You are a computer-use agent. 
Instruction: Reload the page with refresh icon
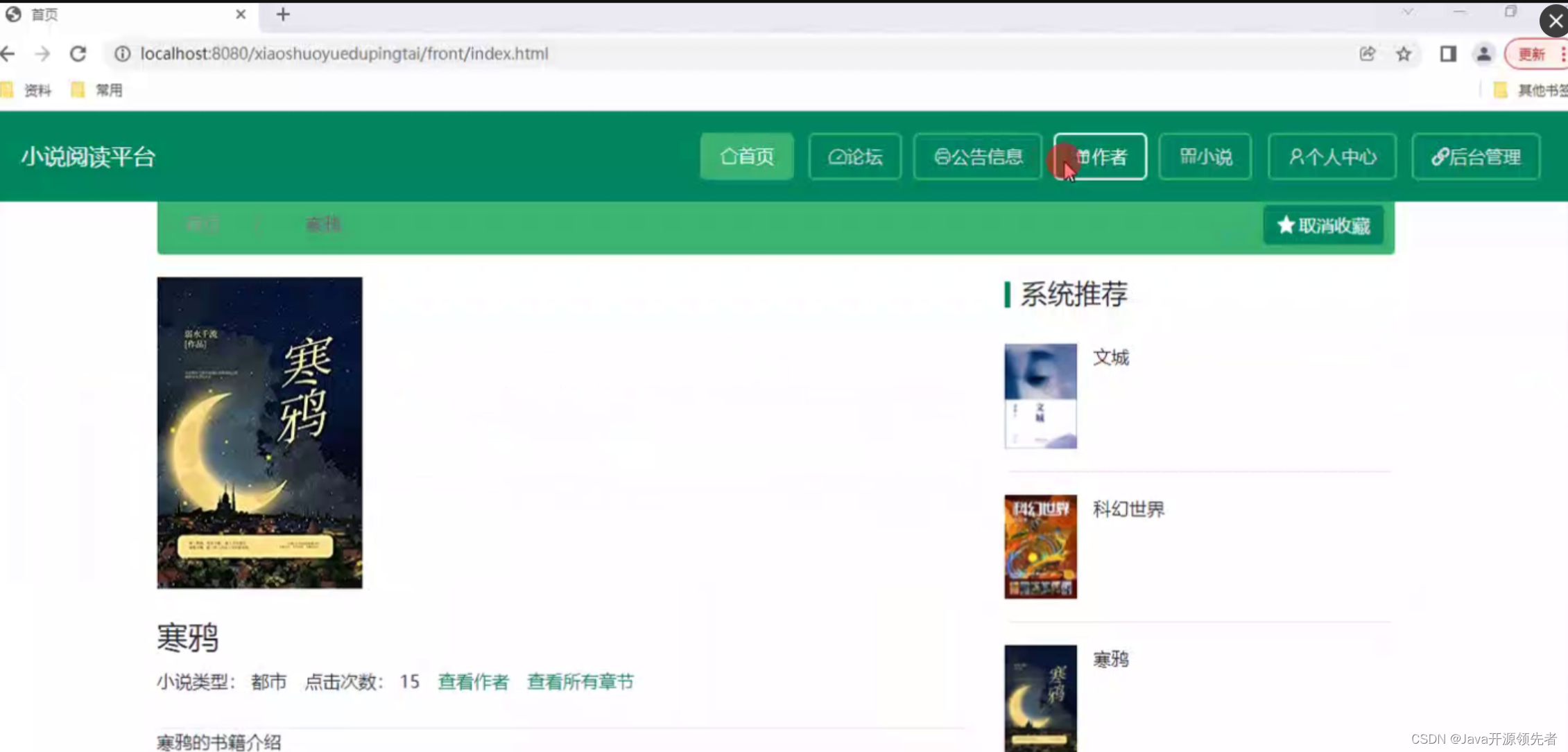coord(78,53)
